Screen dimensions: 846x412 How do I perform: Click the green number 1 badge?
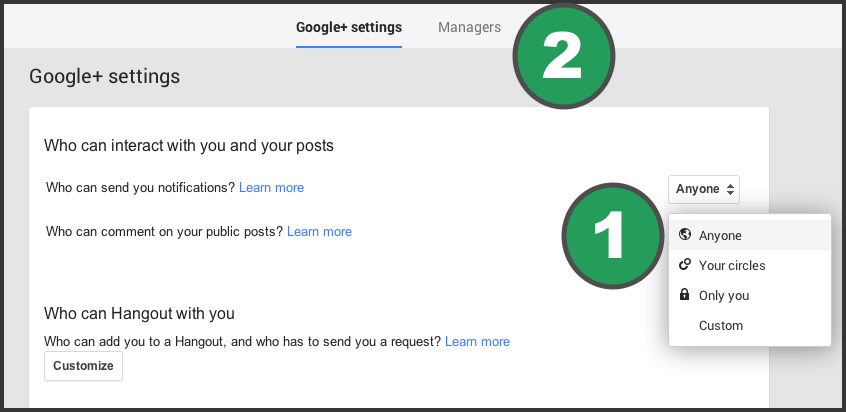612,235
